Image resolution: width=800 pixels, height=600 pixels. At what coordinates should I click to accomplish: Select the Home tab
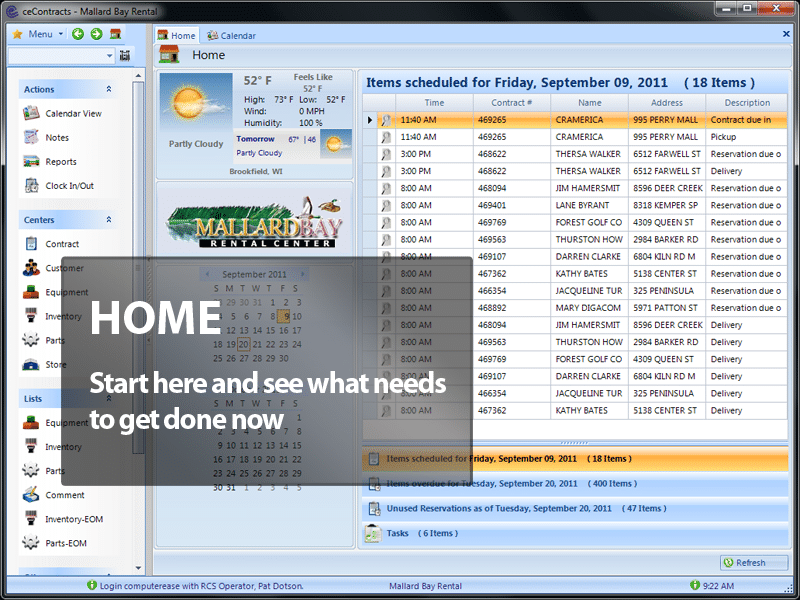[177, 35]
